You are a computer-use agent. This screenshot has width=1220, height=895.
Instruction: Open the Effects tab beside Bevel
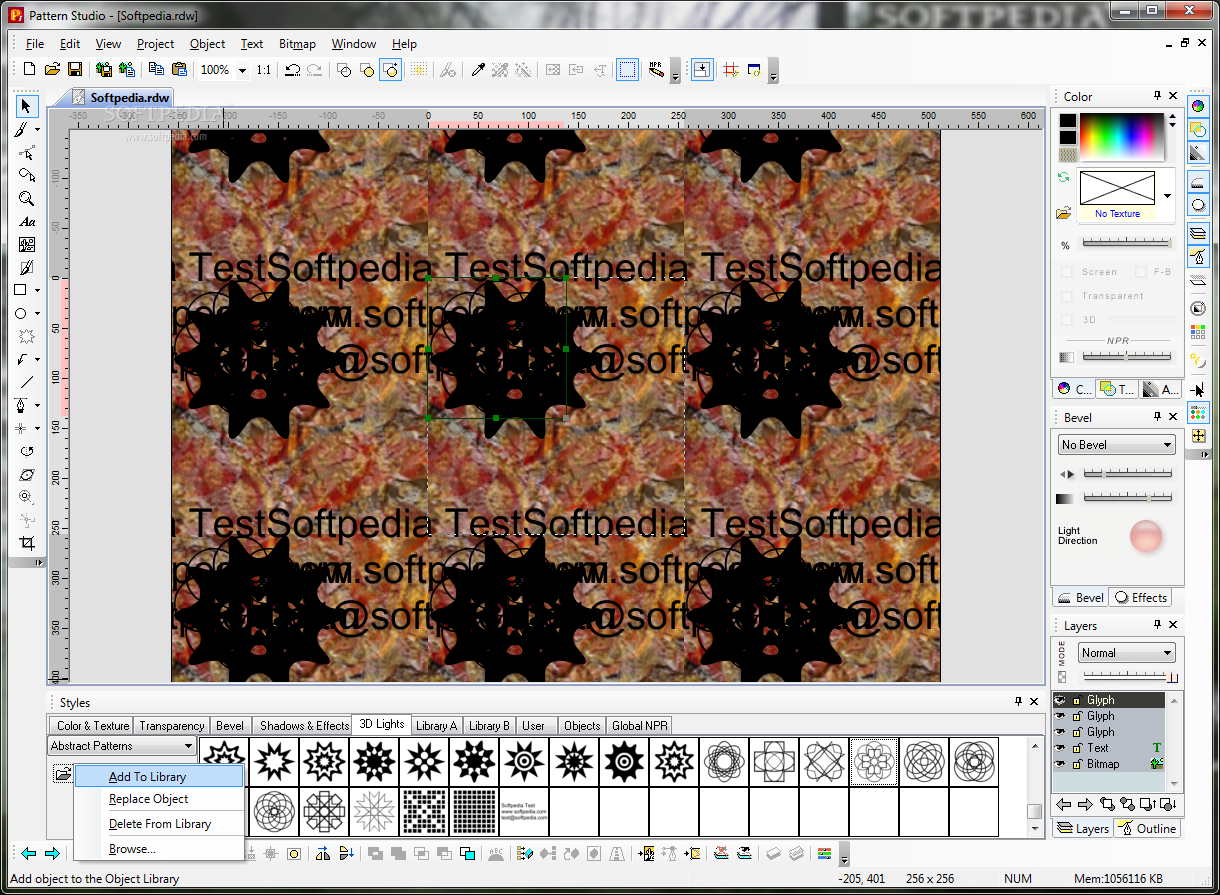click(1140, 598)
